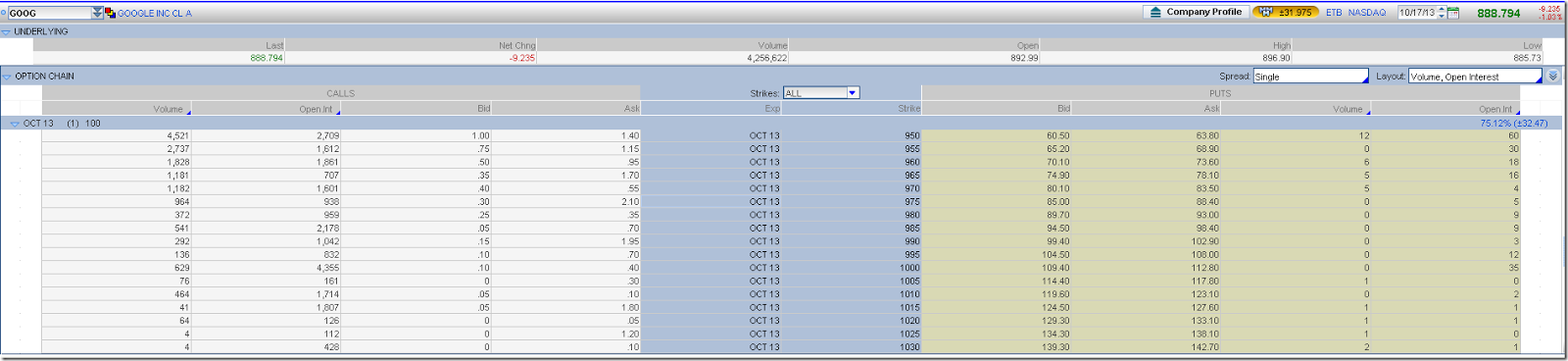
Task: Click the underlying Volume value 4,256,622
Action: (767, 58)
